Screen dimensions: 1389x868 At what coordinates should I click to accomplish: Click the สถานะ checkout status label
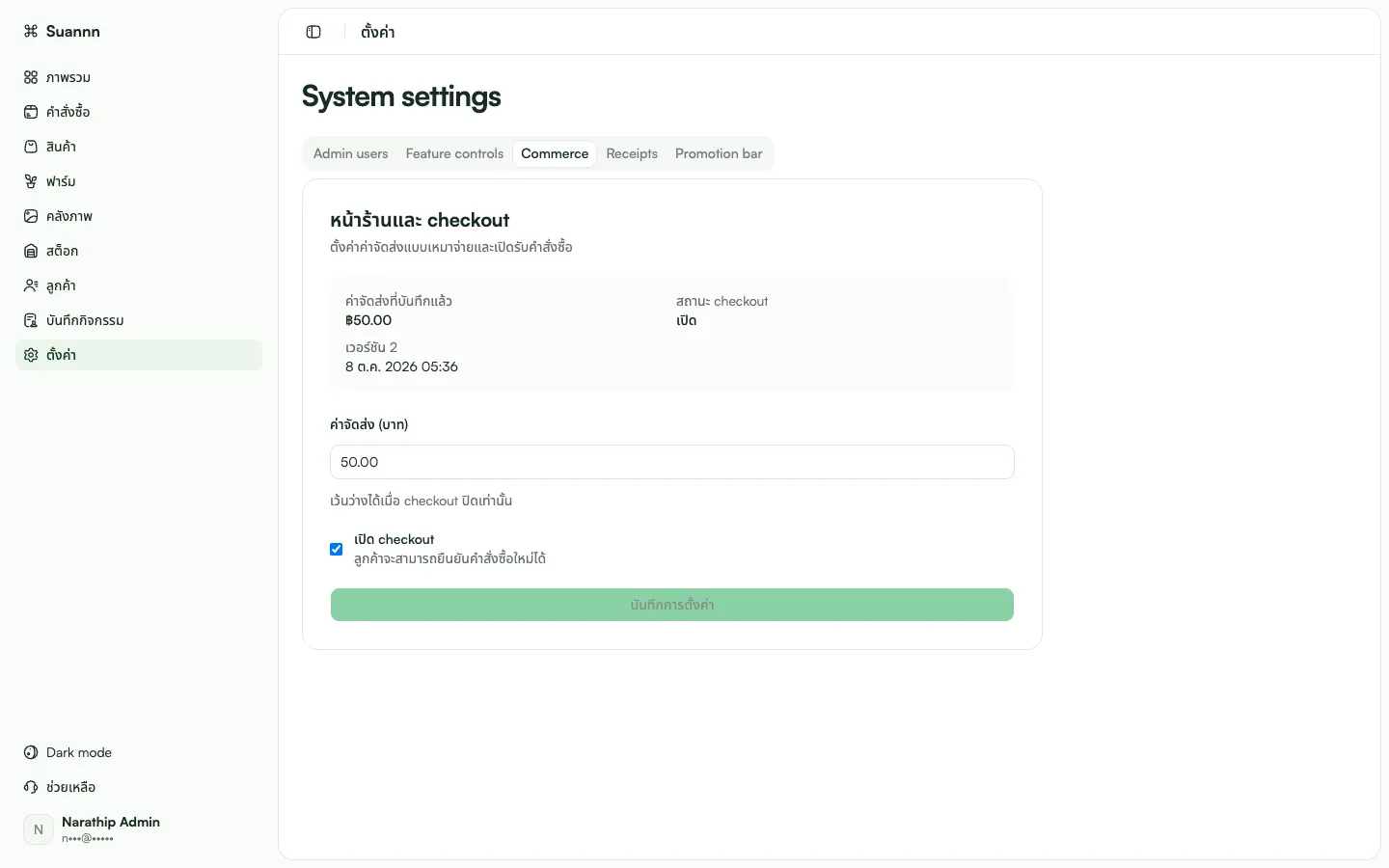[722, 301]
